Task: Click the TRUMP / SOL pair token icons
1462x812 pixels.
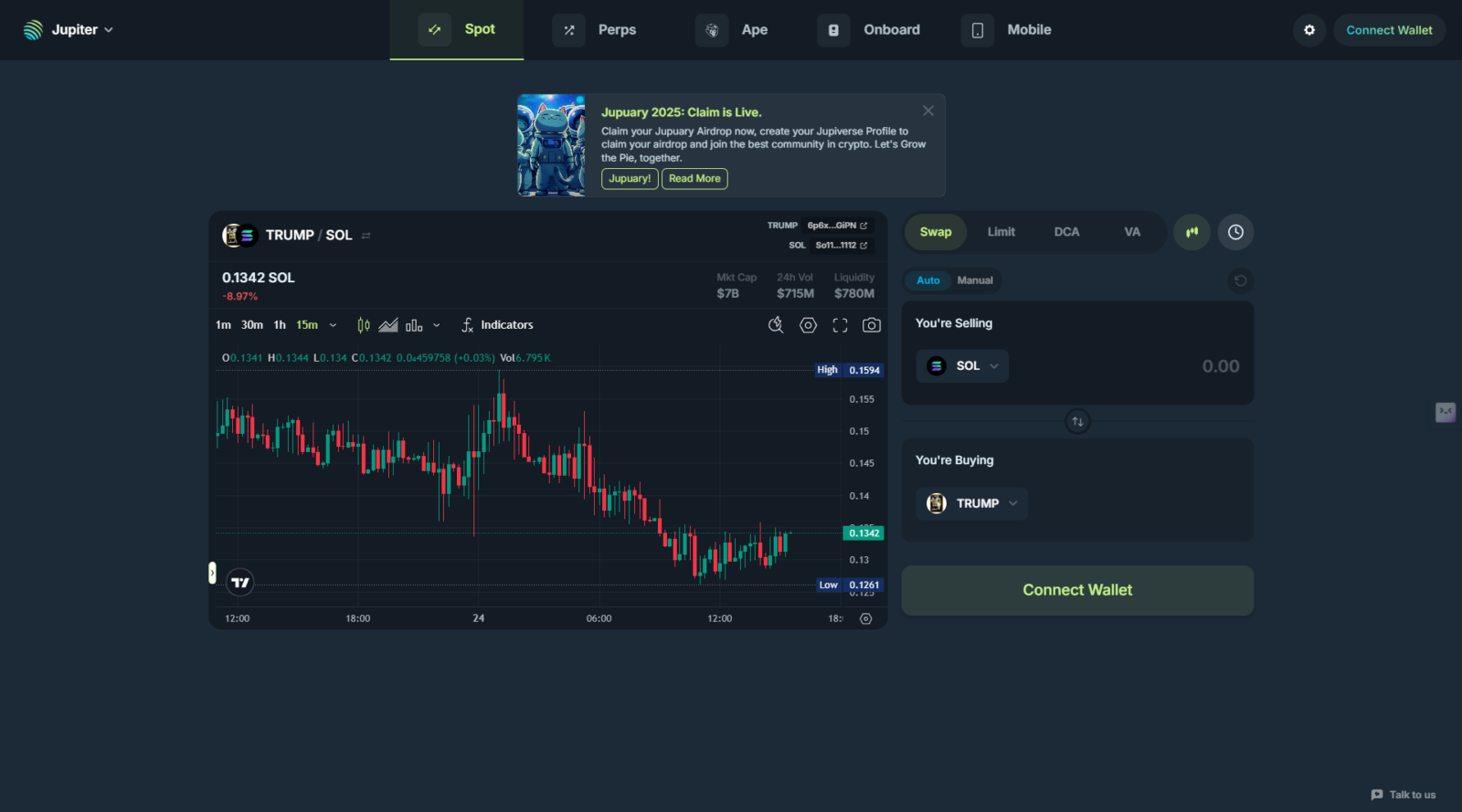Action: (x=238, y=236)
